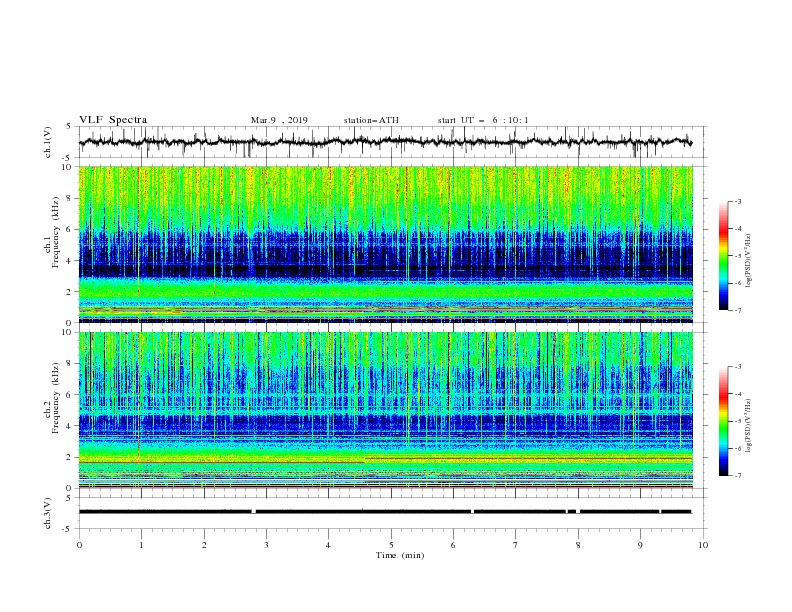Click the 'station=ATH' label
Image resolution: width=792 pixels, height=612 pixels.
pyautogui.click(x=371, y=120)
